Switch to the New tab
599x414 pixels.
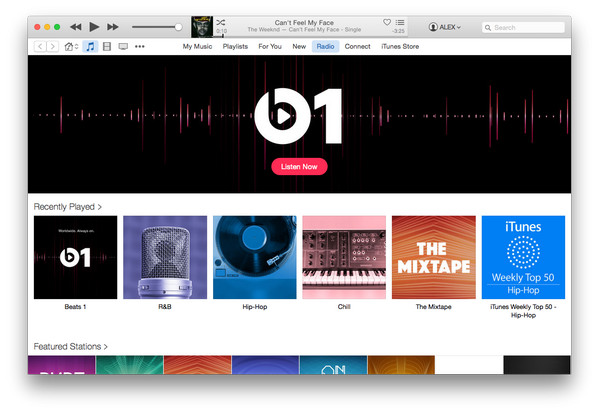(299, 47)
